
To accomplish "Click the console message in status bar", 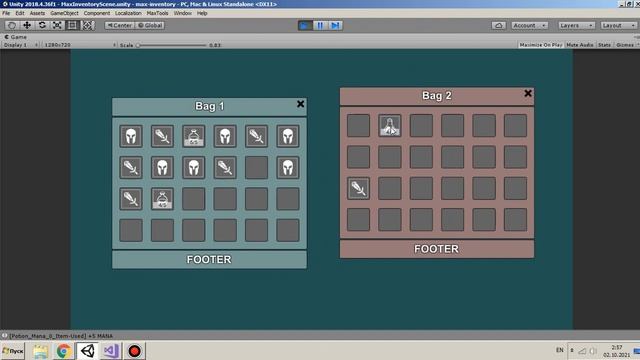I will 61,336.
